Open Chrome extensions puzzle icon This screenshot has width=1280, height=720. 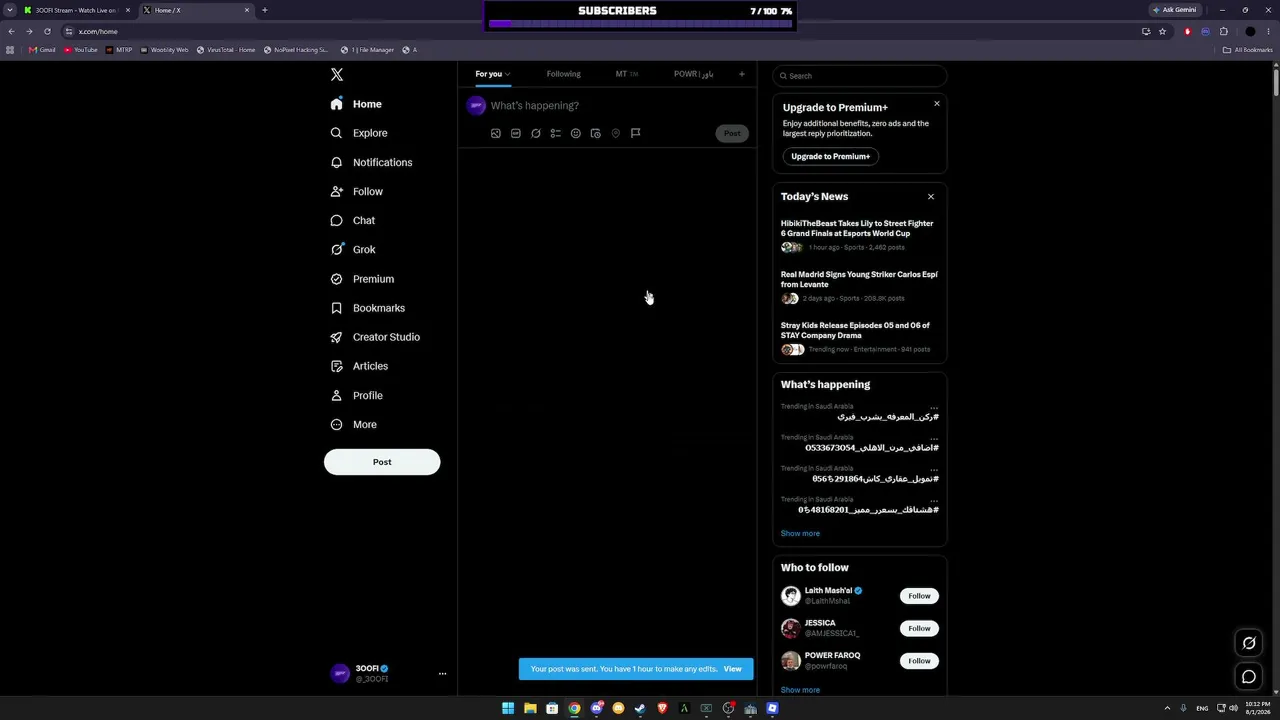[x=1223, y=31]
